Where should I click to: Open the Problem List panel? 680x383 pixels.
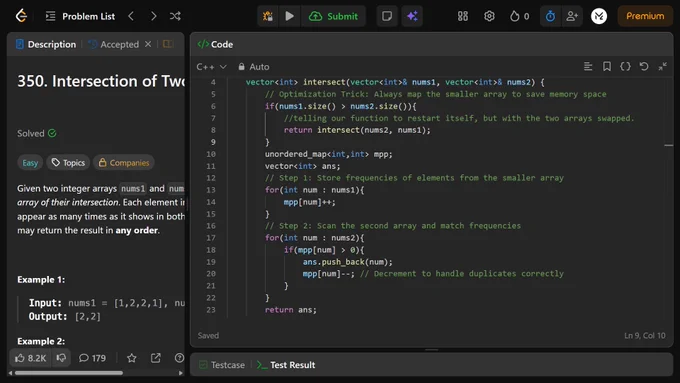click(80, 16)
